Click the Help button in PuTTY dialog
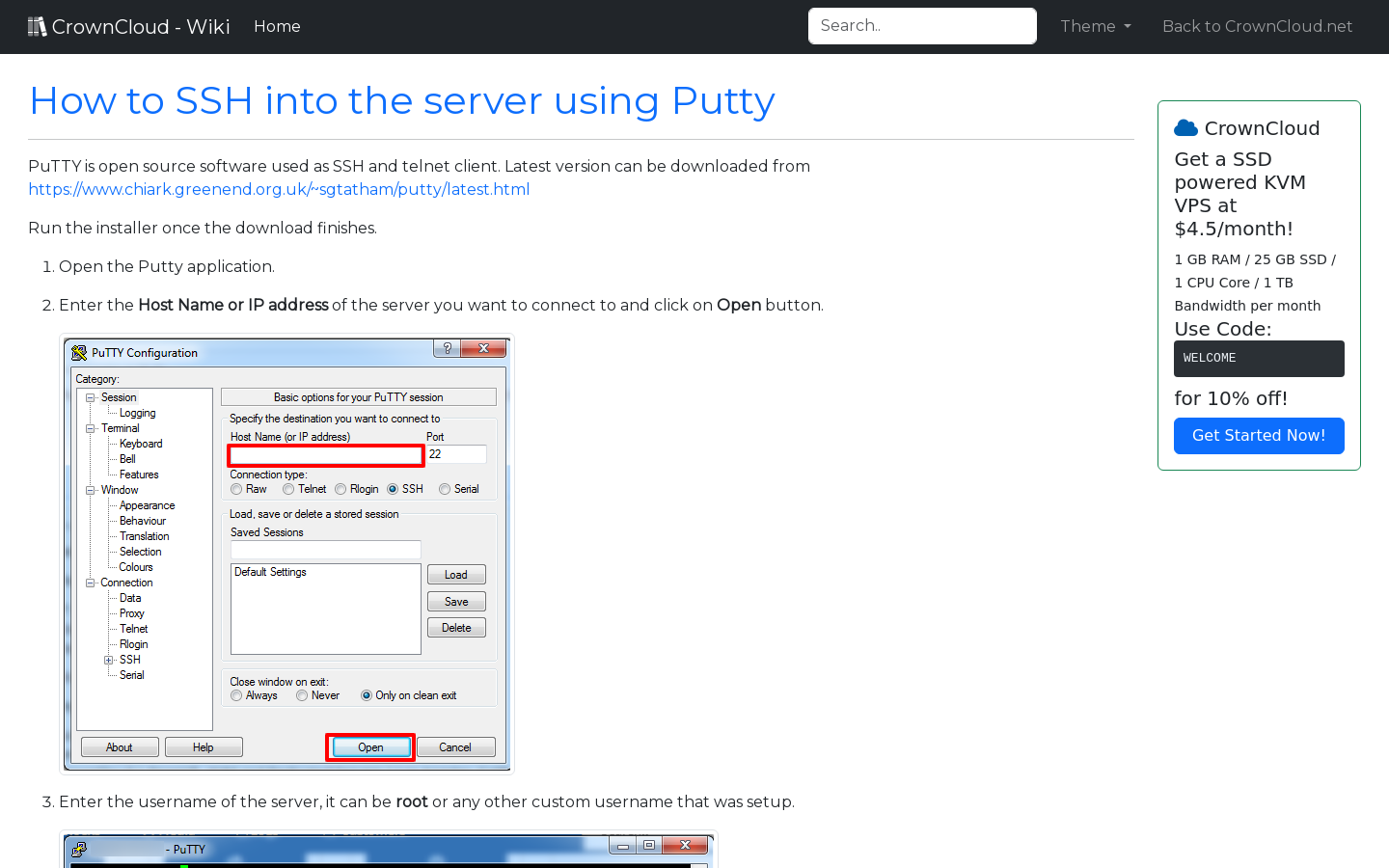 coord(204,747)
